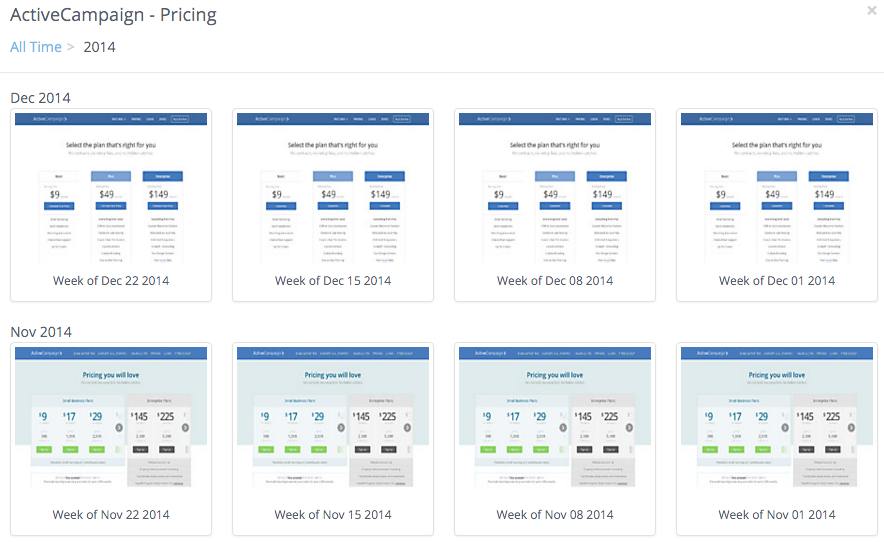
Task: Open Week of Nov 01 2014 thumbnail
Action: pos(777,416)
